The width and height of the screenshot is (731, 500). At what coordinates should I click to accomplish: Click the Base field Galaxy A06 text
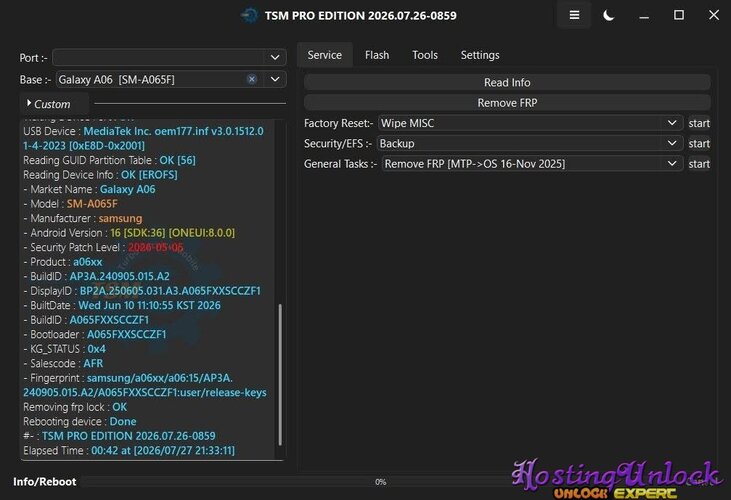coord(117,80)
